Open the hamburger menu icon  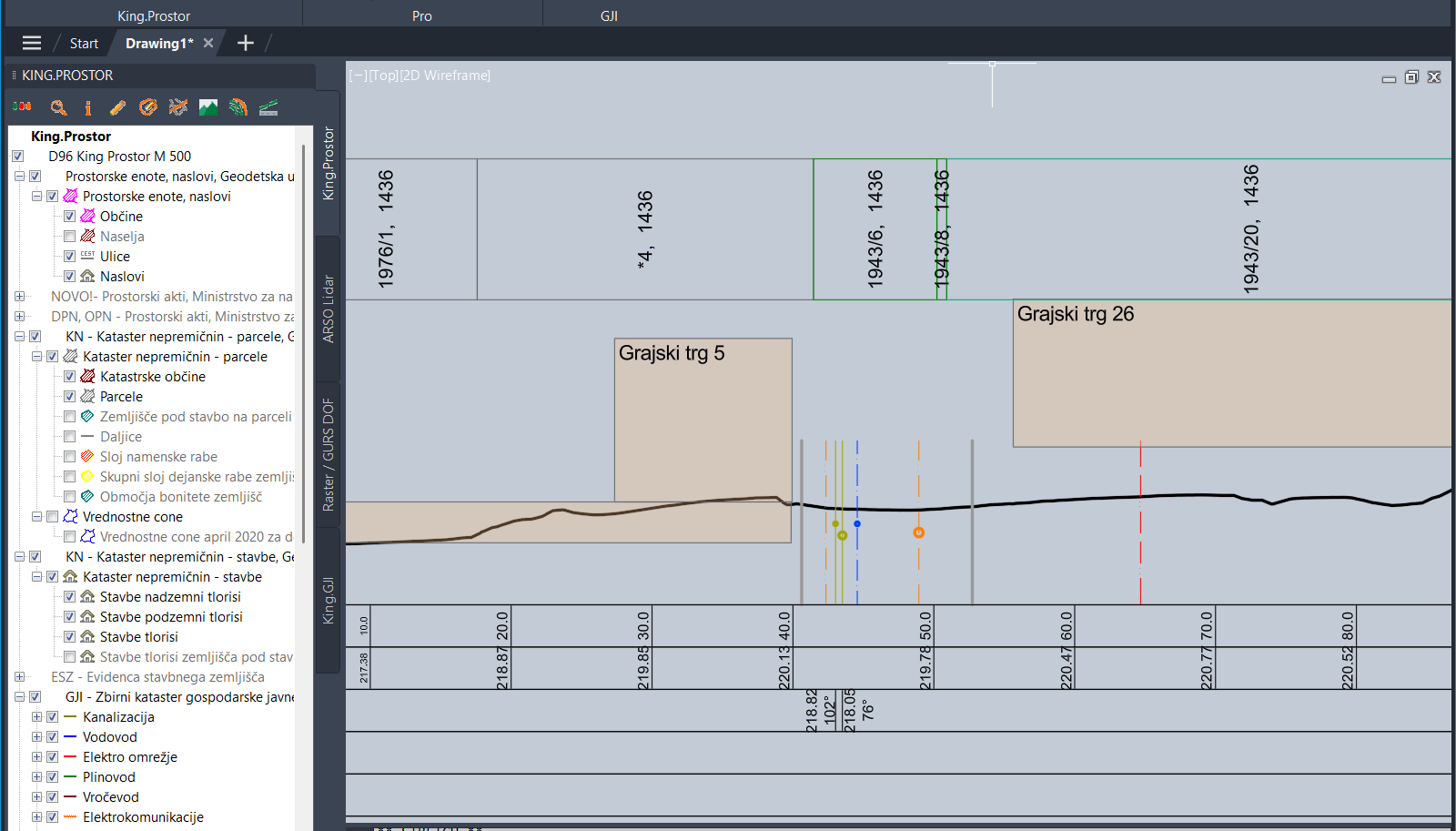tap(32, 43)
